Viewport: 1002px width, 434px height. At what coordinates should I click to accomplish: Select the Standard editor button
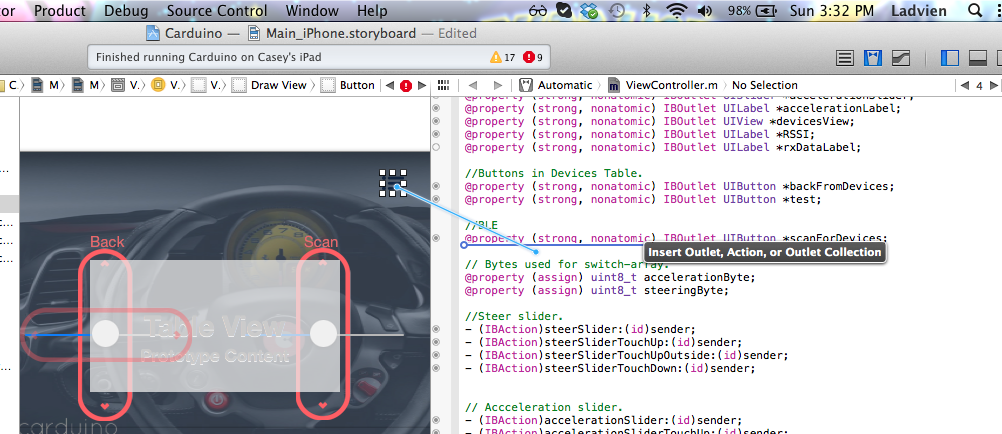845,58
